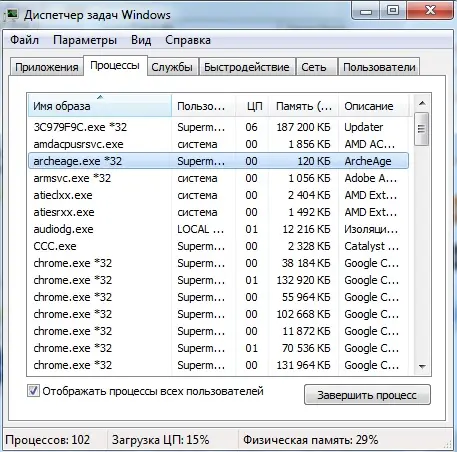Sort by ЦП column header
This screenshot has width=457, height=452.
[253, 106]
